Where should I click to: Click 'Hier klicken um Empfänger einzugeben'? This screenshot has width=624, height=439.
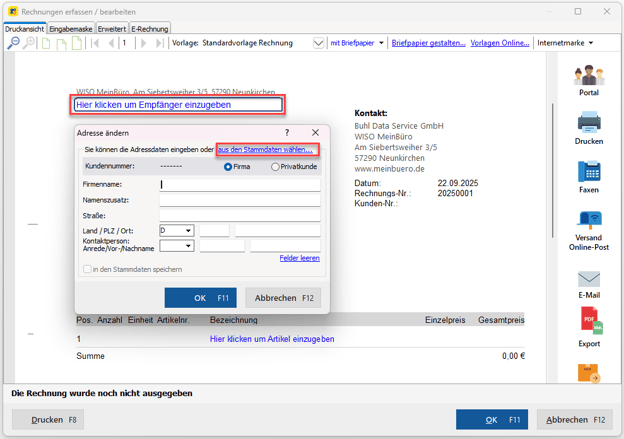pyautogui.click(x=178, y=105)
